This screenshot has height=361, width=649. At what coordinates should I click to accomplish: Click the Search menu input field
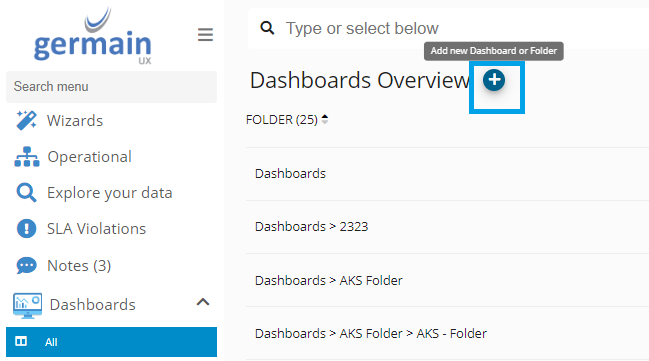coord(111,87)
